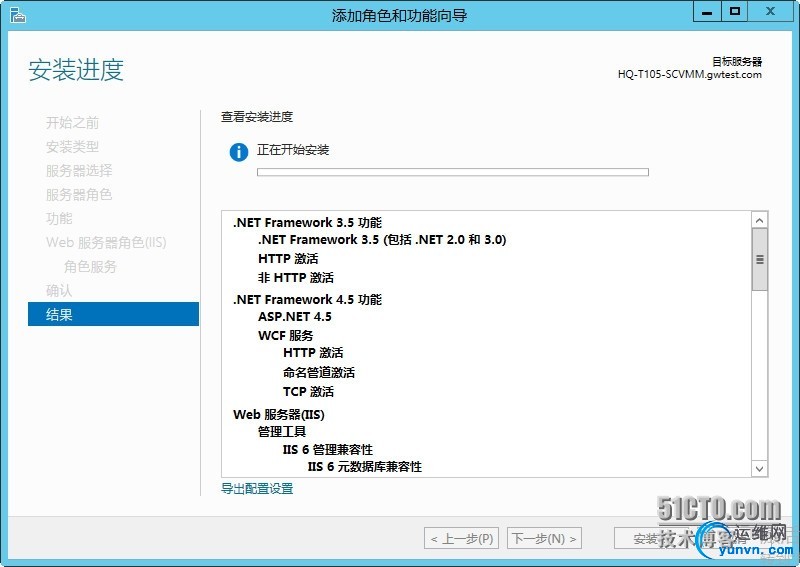Select the 服务器选择 step

tap(79, 170)
